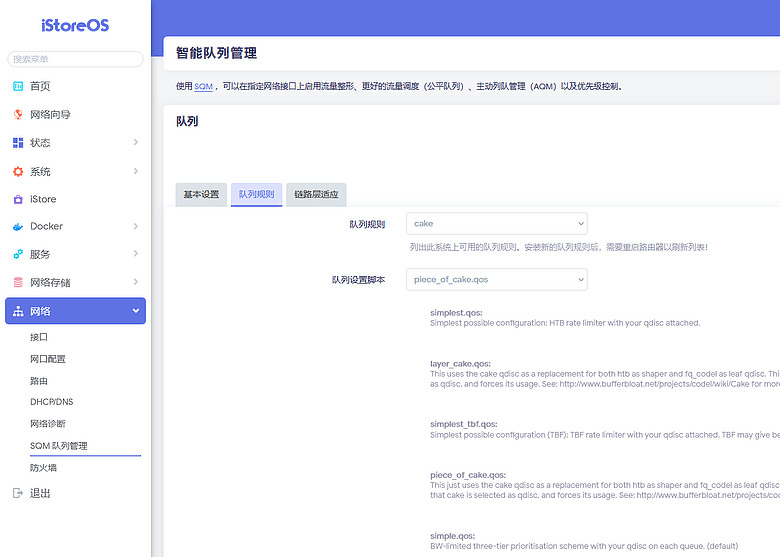Switch to the 队列规则 tab
780x557 pixels.
256,194
